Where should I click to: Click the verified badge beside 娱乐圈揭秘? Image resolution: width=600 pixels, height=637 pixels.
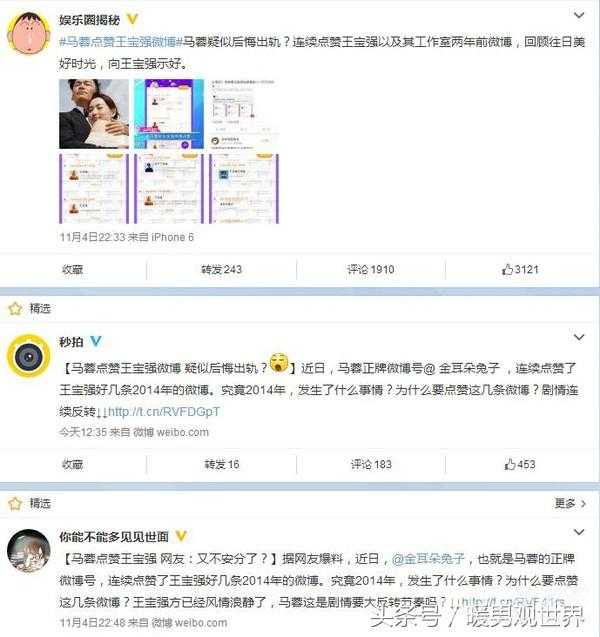coord(132,19)
